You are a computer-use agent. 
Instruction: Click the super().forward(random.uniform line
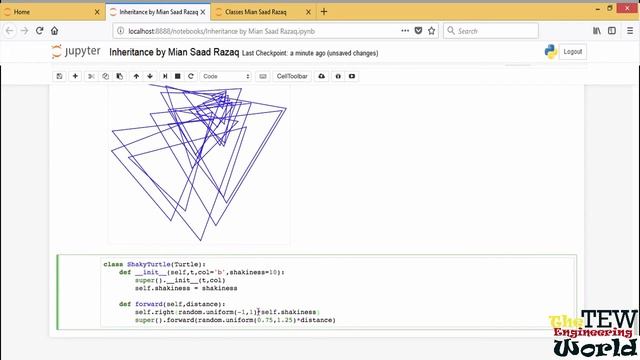click(x=235, y=320)
